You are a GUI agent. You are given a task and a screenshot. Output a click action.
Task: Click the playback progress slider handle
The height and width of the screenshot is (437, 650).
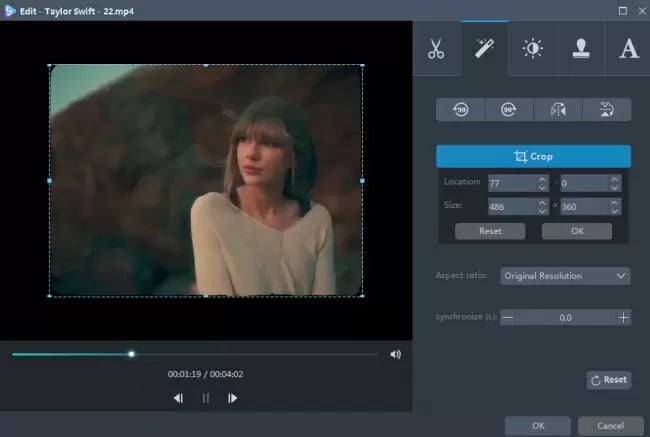click(131, 353)
